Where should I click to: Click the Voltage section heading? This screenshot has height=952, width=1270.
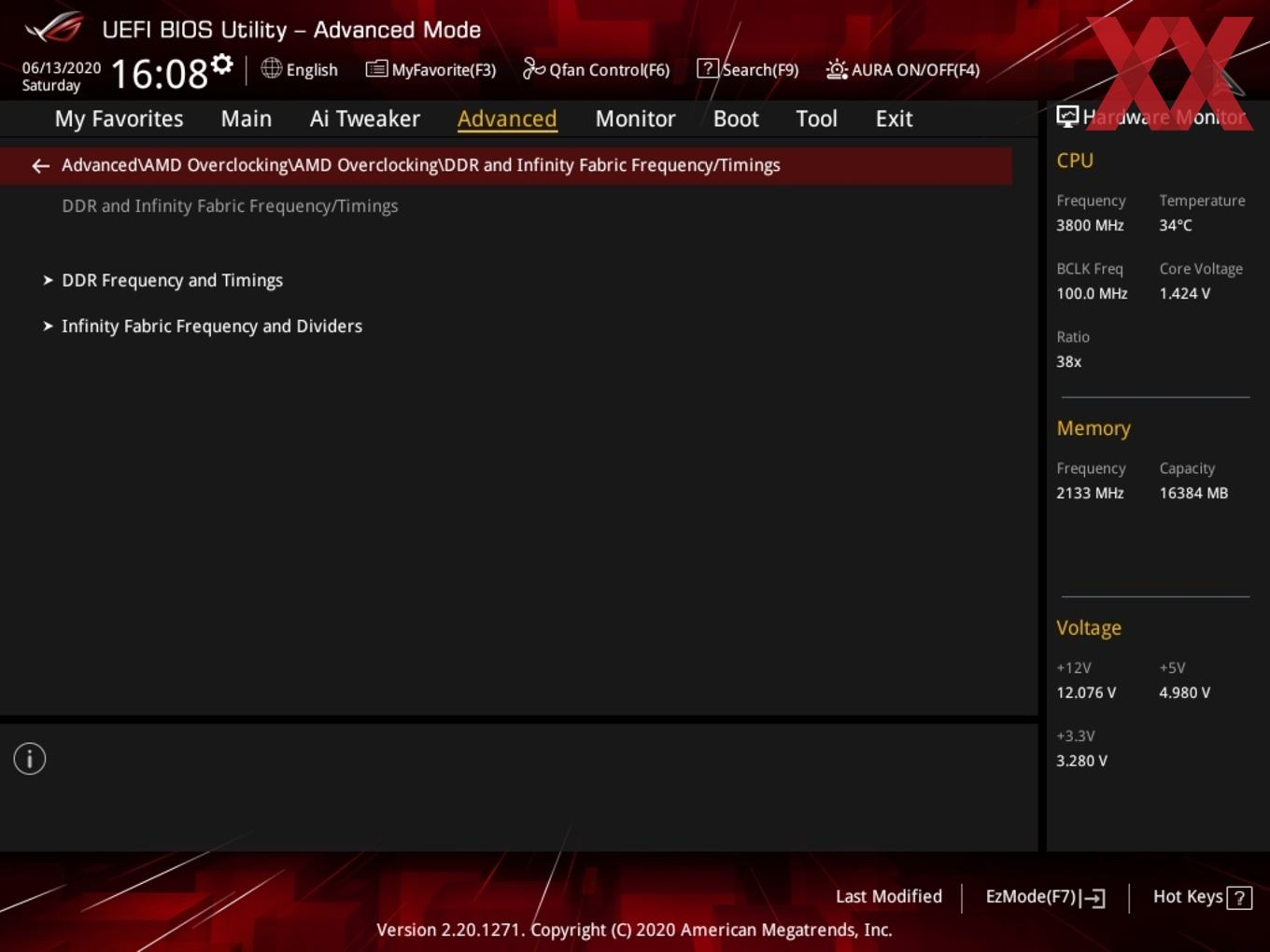coord(1089,628)
